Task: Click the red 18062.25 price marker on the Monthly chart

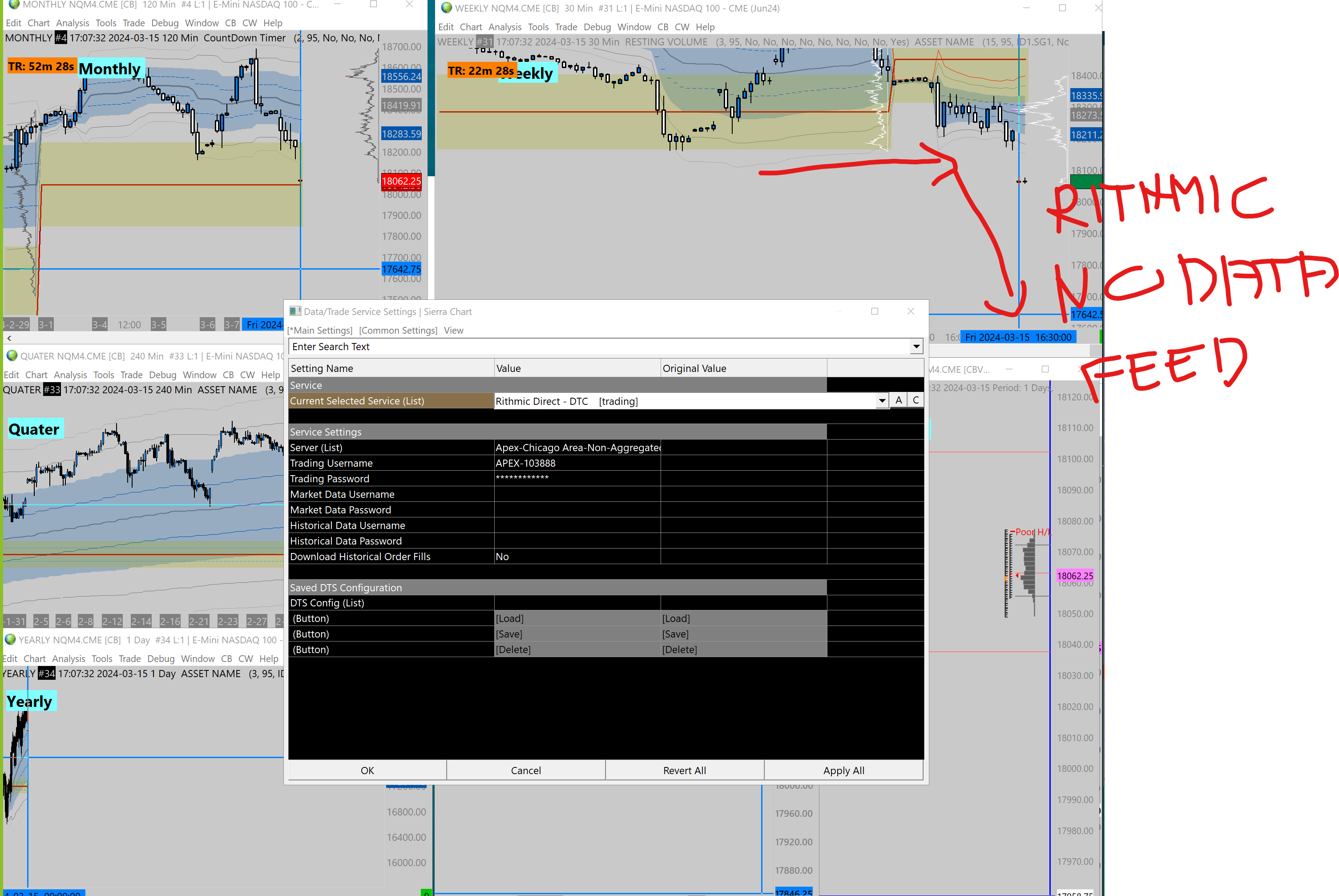Action: pyautogui.click(x=401, y=181)
